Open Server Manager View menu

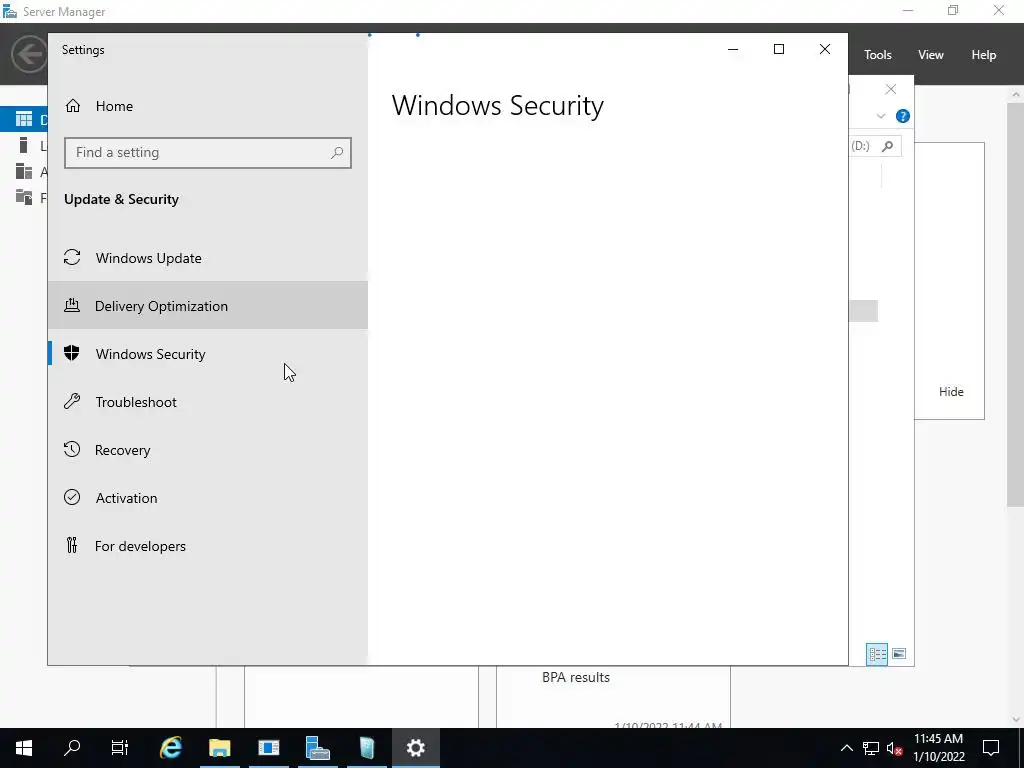931,55
